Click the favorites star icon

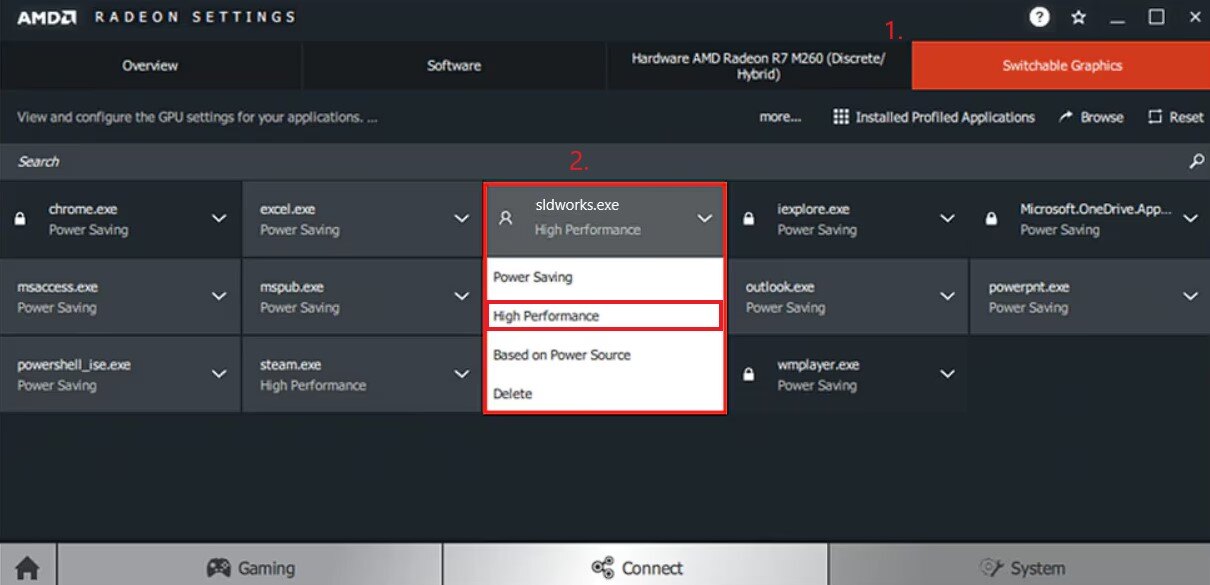pyautogui.click(x=1078, y=17)
